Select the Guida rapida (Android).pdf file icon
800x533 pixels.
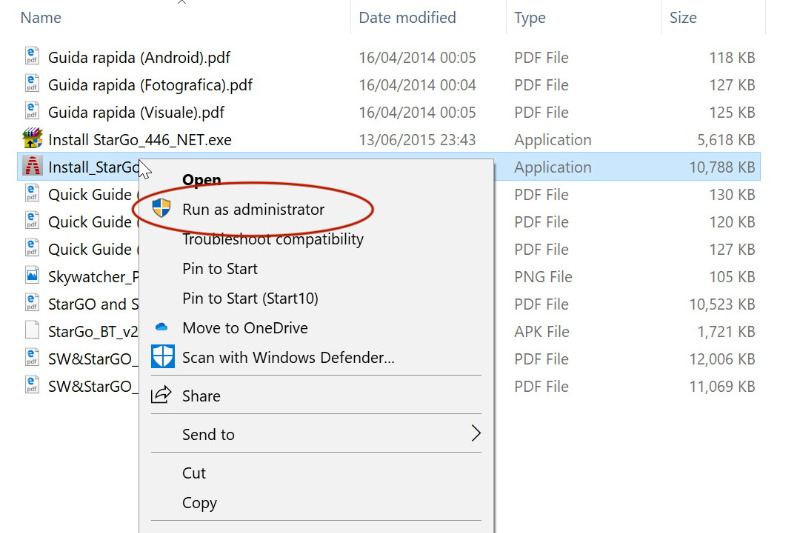[32, 56]
